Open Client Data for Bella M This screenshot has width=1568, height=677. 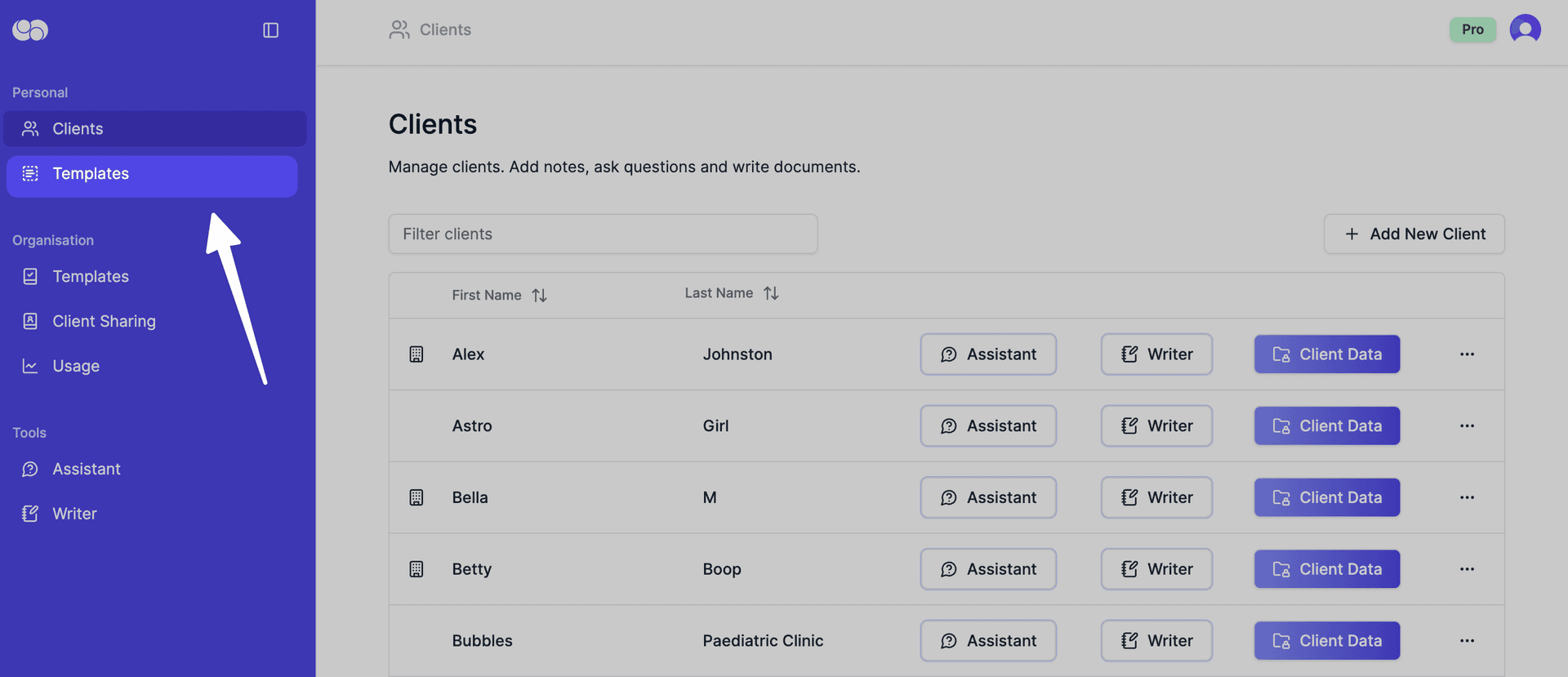[x=1327, y=498]
